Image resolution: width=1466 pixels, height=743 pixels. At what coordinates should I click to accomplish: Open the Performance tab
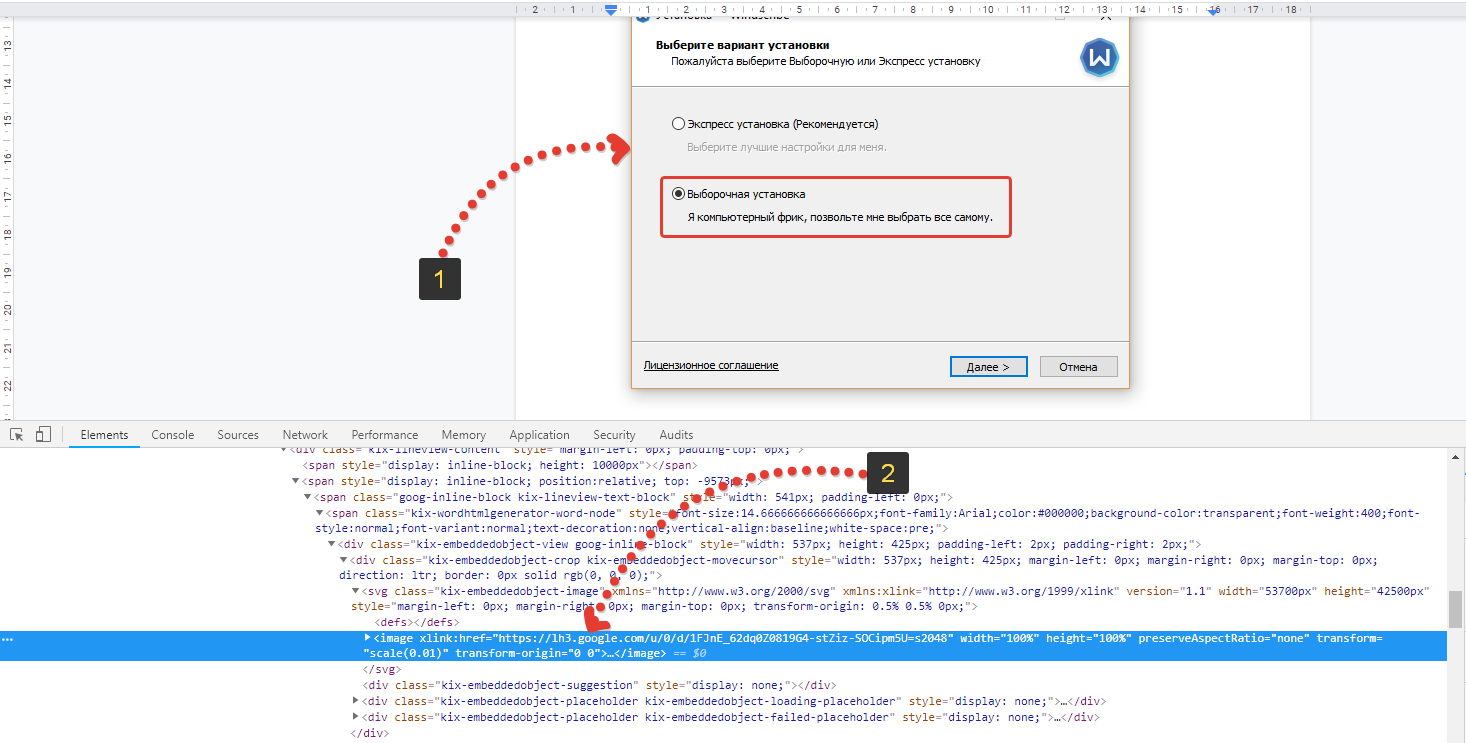pos(385,435)
